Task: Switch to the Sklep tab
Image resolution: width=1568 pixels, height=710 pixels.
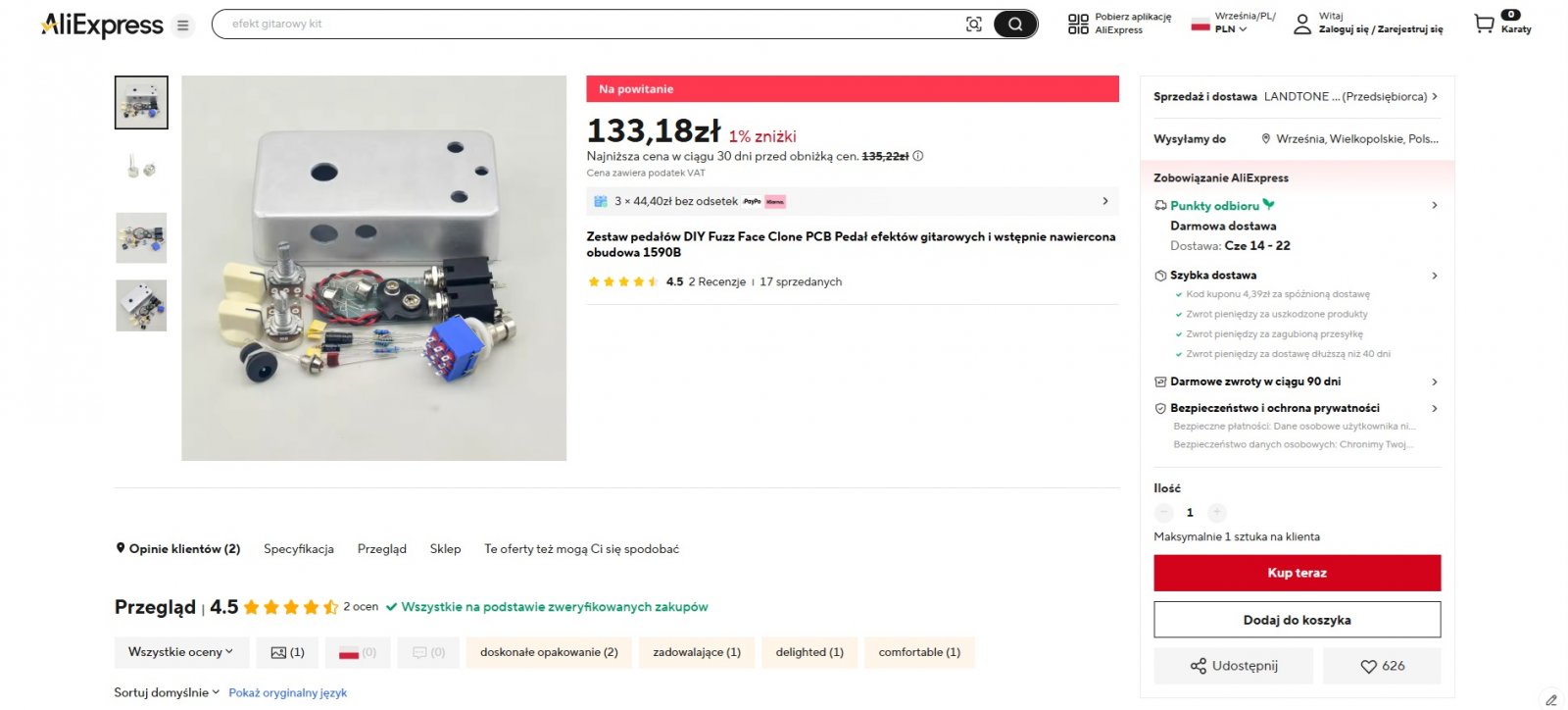Action: click(x=445, y=549)
